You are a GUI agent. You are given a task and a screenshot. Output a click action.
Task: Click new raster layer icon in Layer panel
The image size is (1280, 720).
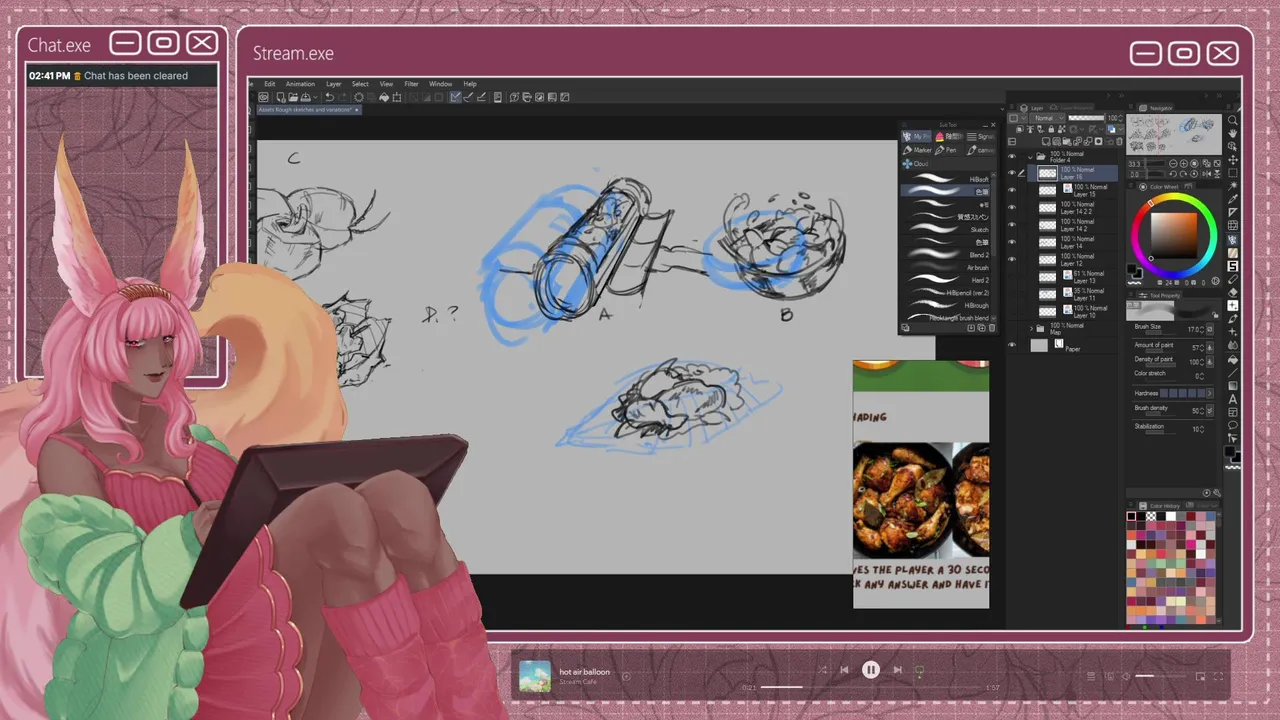pyautogui.click(x=1046, y=141)
